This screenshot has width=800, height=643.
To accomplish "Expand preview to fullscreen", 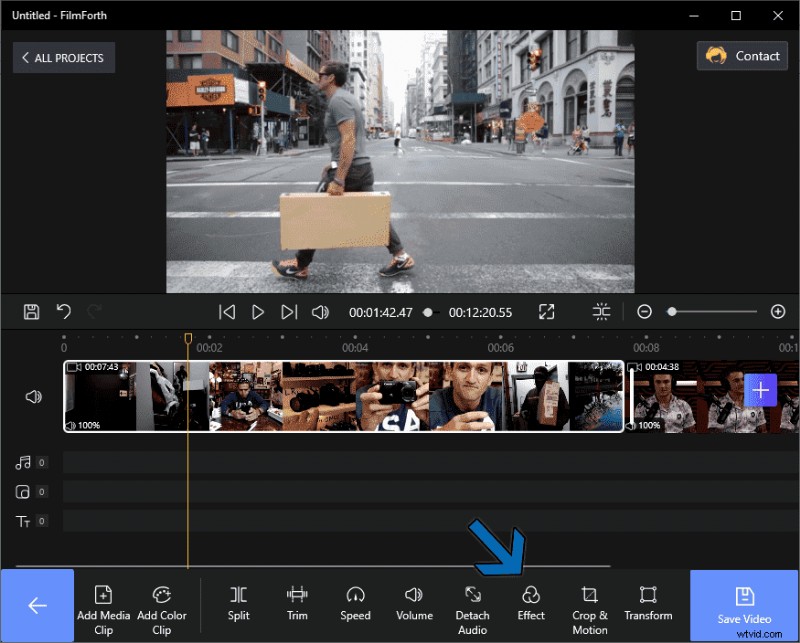I will [547, 311].
